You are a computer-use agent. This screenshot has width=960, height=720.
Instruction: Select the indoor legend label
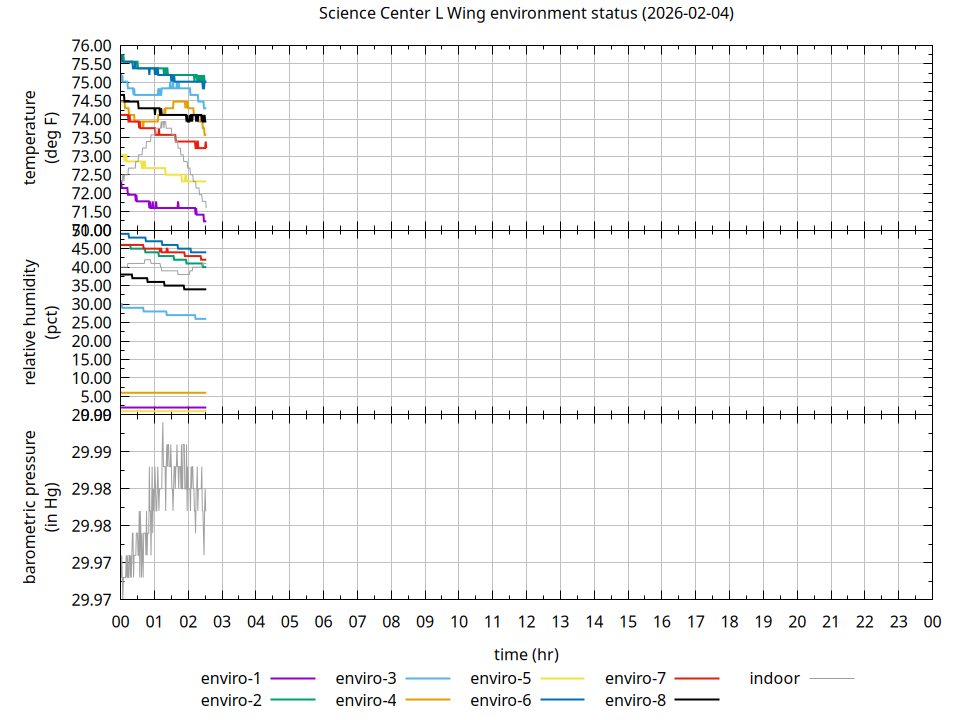774,679
